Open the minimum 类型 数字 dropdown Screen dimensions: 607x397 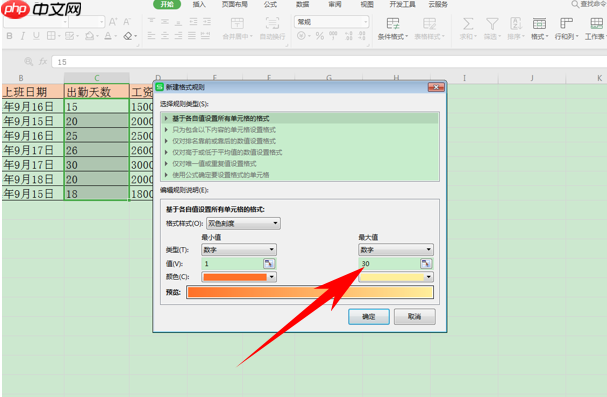[239, 250]
